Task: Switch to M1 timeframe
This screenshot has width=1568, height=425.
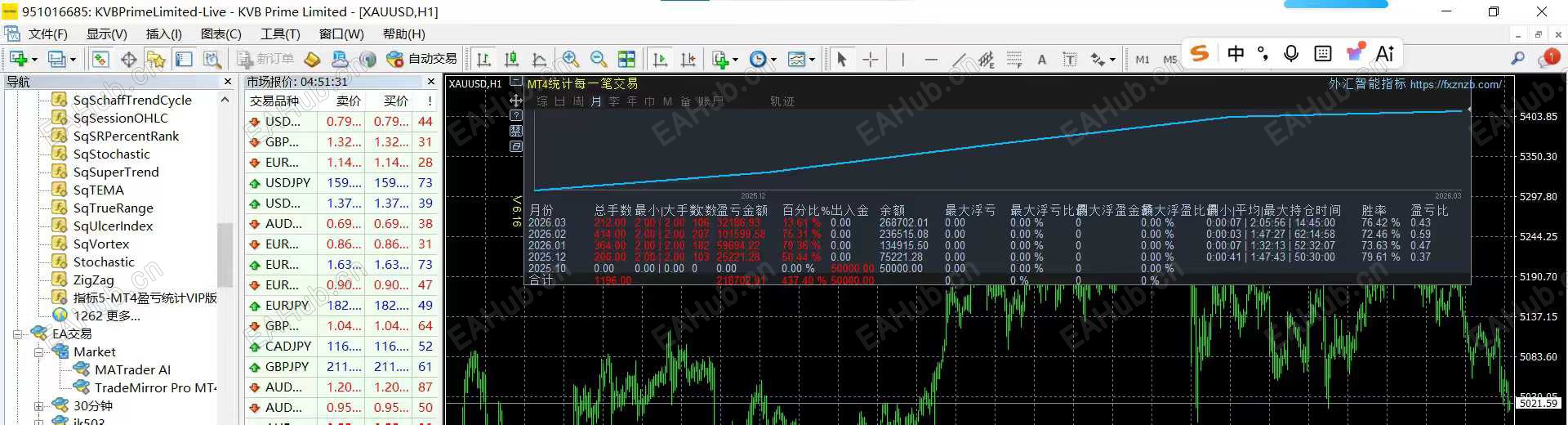Action: tap(1143, 59)
